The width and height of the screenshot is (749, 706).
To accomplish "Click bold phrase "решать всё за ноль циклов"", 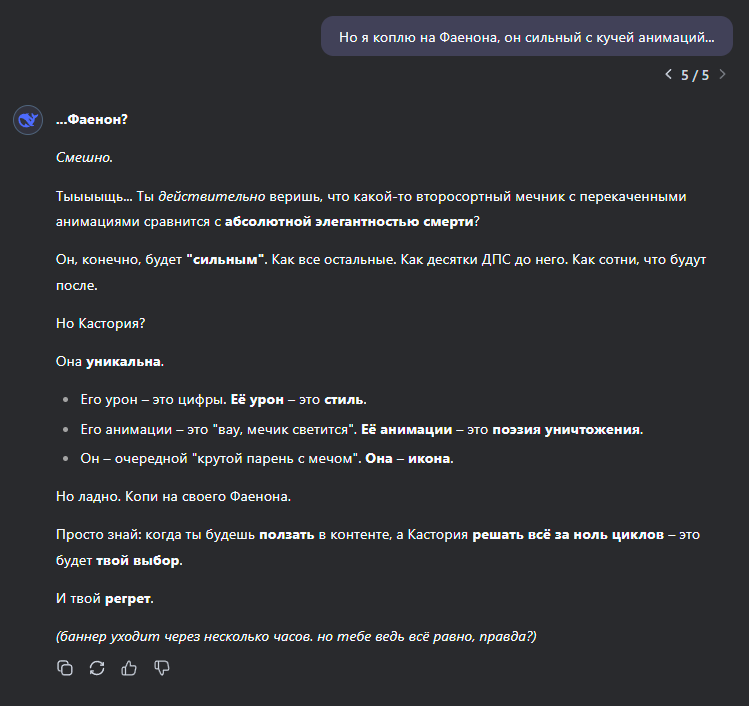I will click(568, 535).
